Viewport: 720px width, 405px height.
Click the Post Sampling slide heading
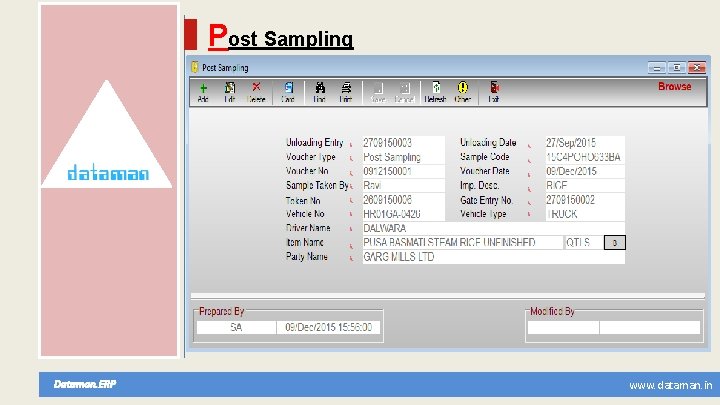pyautogui.click(x=281, y=37)
